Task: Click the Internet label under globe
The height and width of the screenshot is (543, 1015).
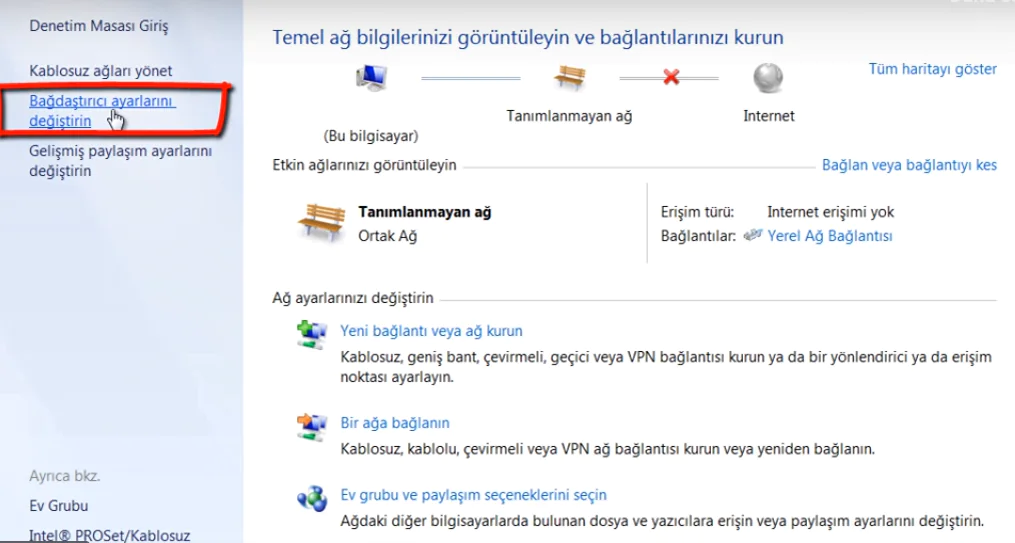Action: (x=768, y=116)
